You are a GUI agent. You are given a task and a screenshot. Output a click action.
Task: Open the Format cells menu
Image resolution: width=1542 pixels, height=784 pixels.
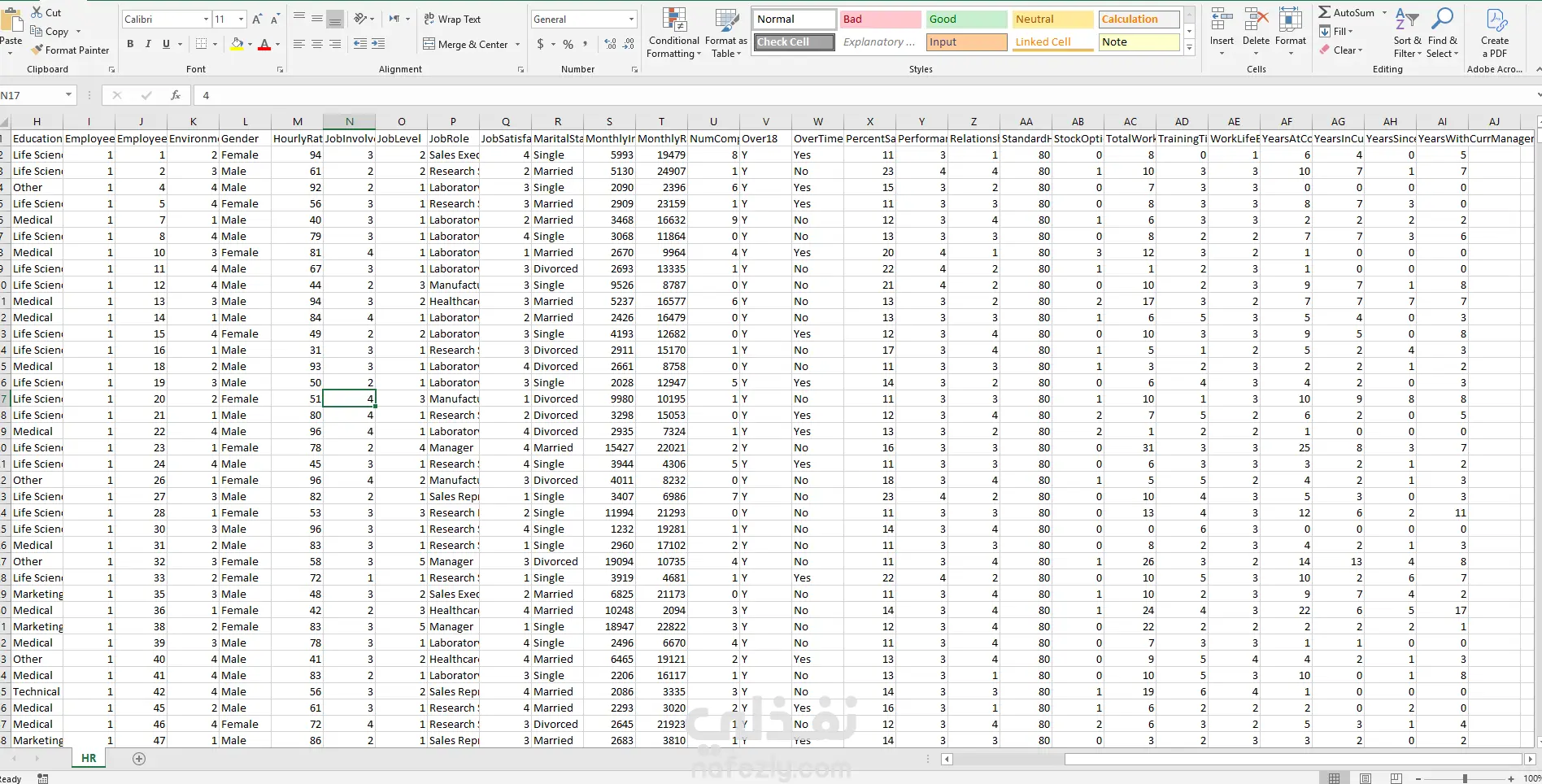click(x=1290, y=33)
